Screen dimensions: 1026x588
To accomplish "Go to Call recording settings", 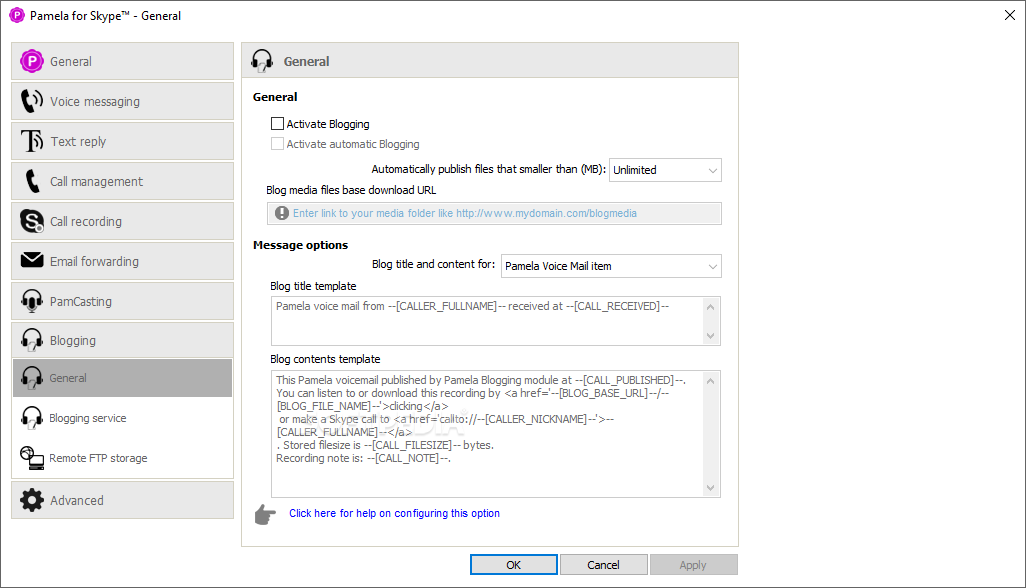I will click(x=122, y=221).
